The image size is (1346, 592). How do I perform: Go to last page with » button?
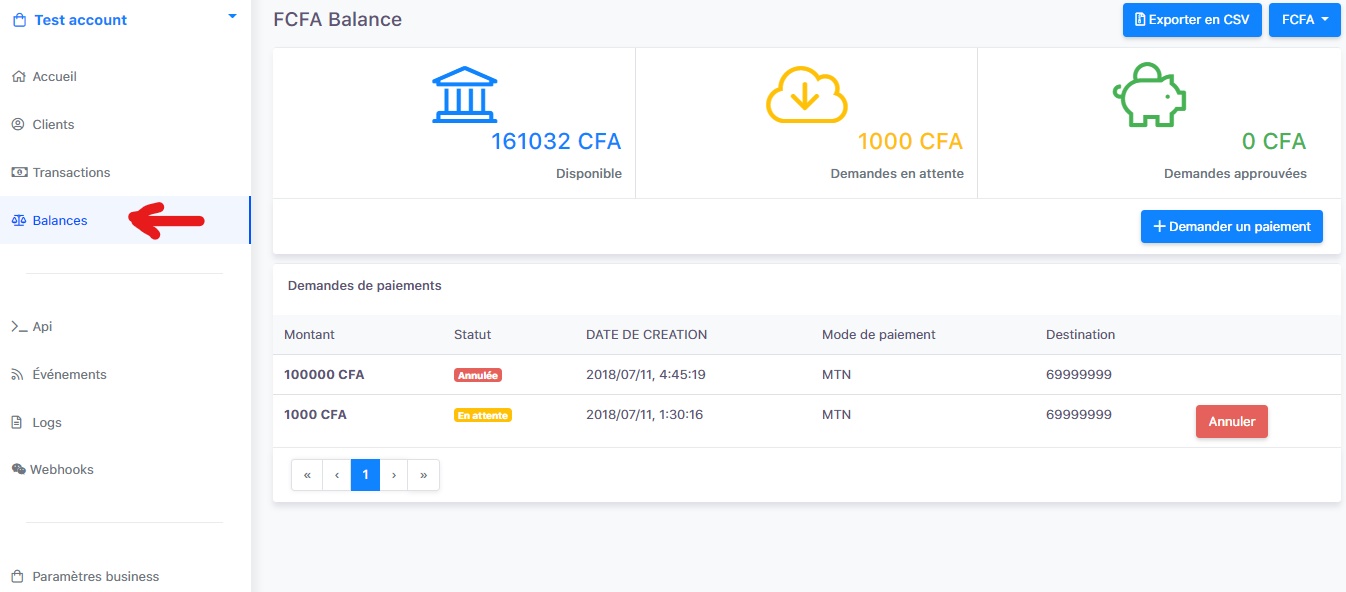[424, 475]
